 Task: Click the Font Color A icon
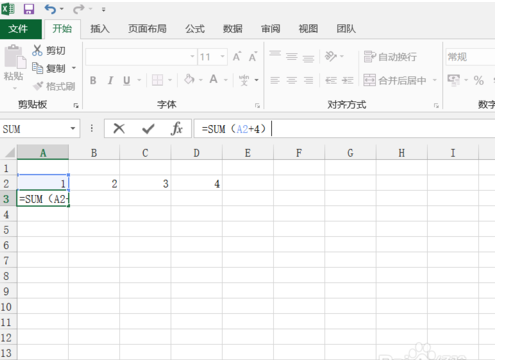(x=213, y=80)
